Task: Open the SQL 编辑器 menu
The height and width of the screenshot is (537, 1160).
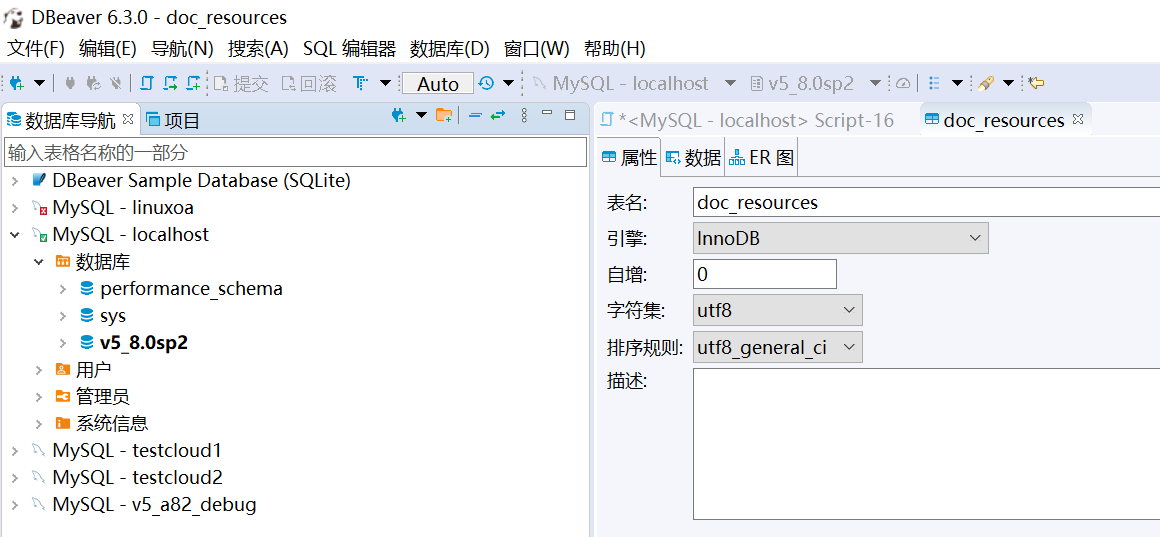Action: coord(350,49)
